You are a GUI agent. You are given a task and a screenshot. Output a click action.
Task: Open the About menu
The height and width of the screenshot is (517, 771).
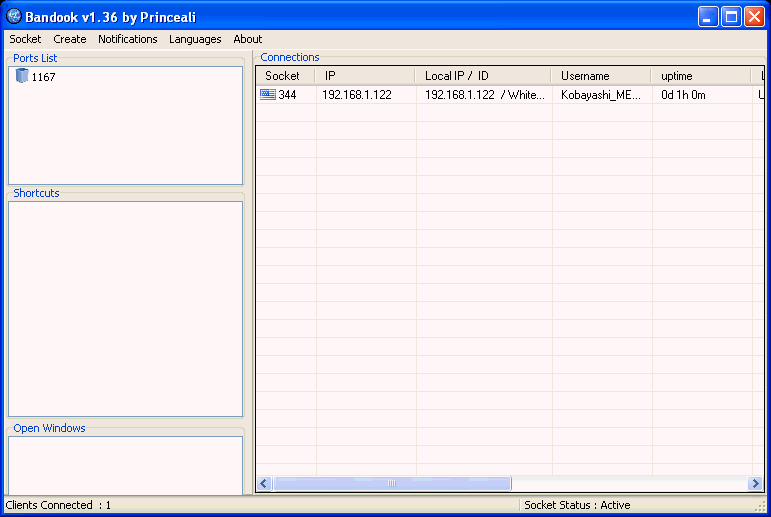247,39
